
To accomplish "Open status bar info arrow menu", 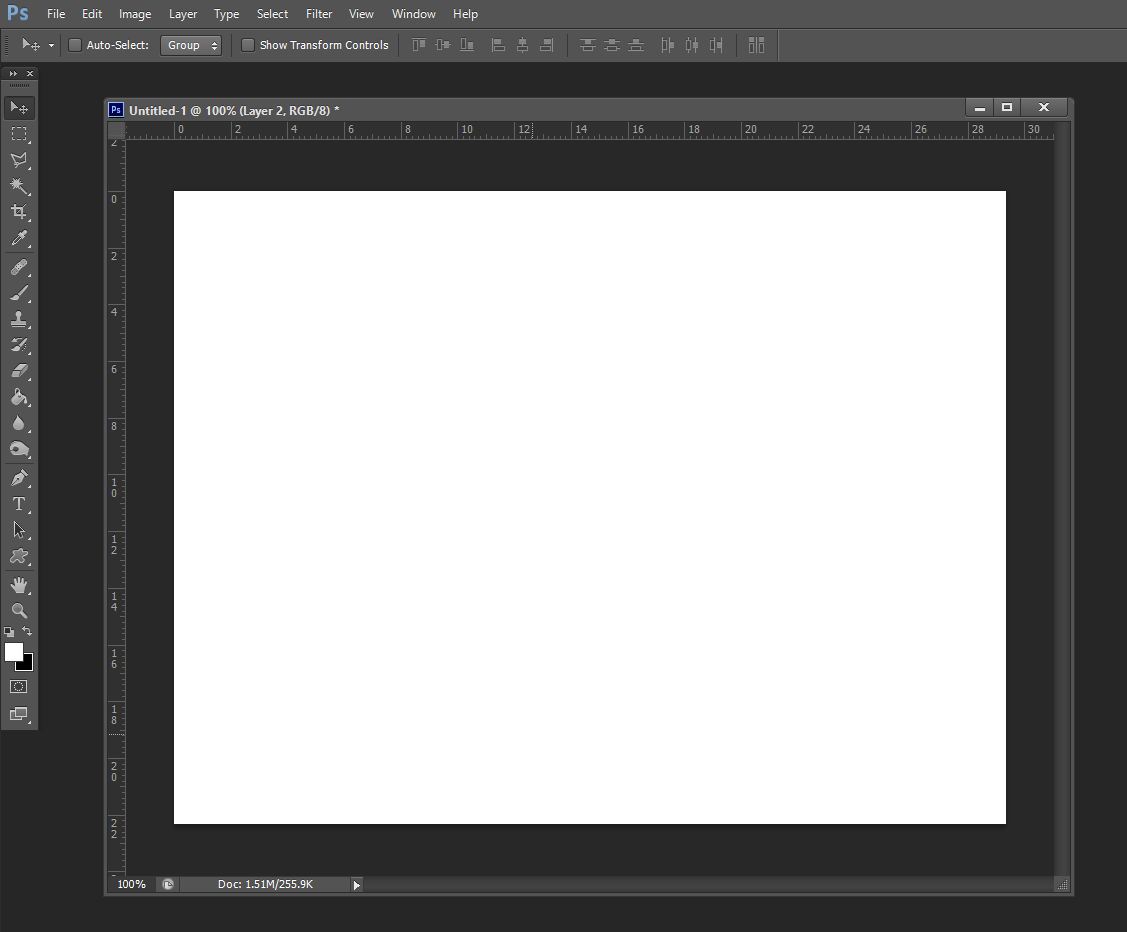I will tap(356, 885).
